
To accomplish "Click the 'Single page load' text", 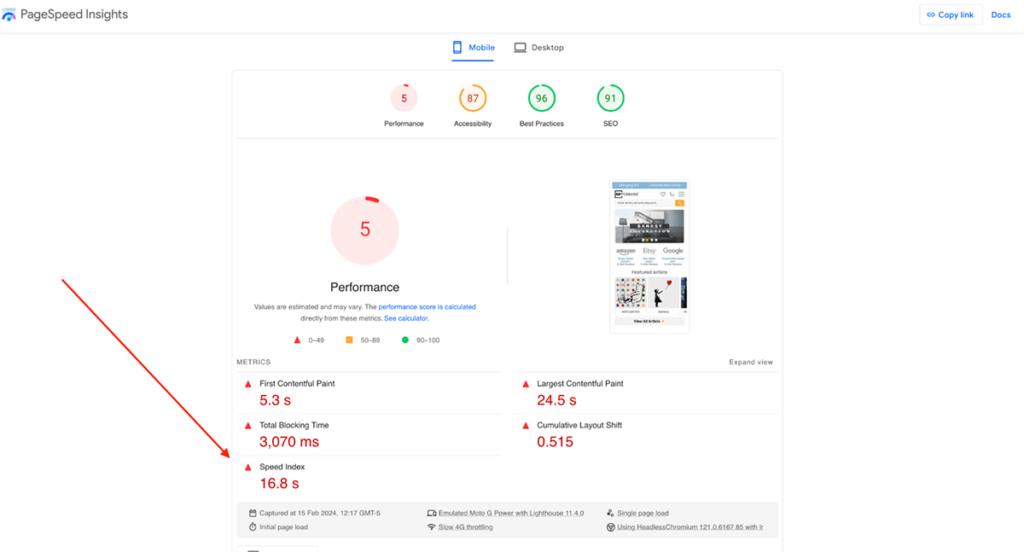I will tap(643, 513).
